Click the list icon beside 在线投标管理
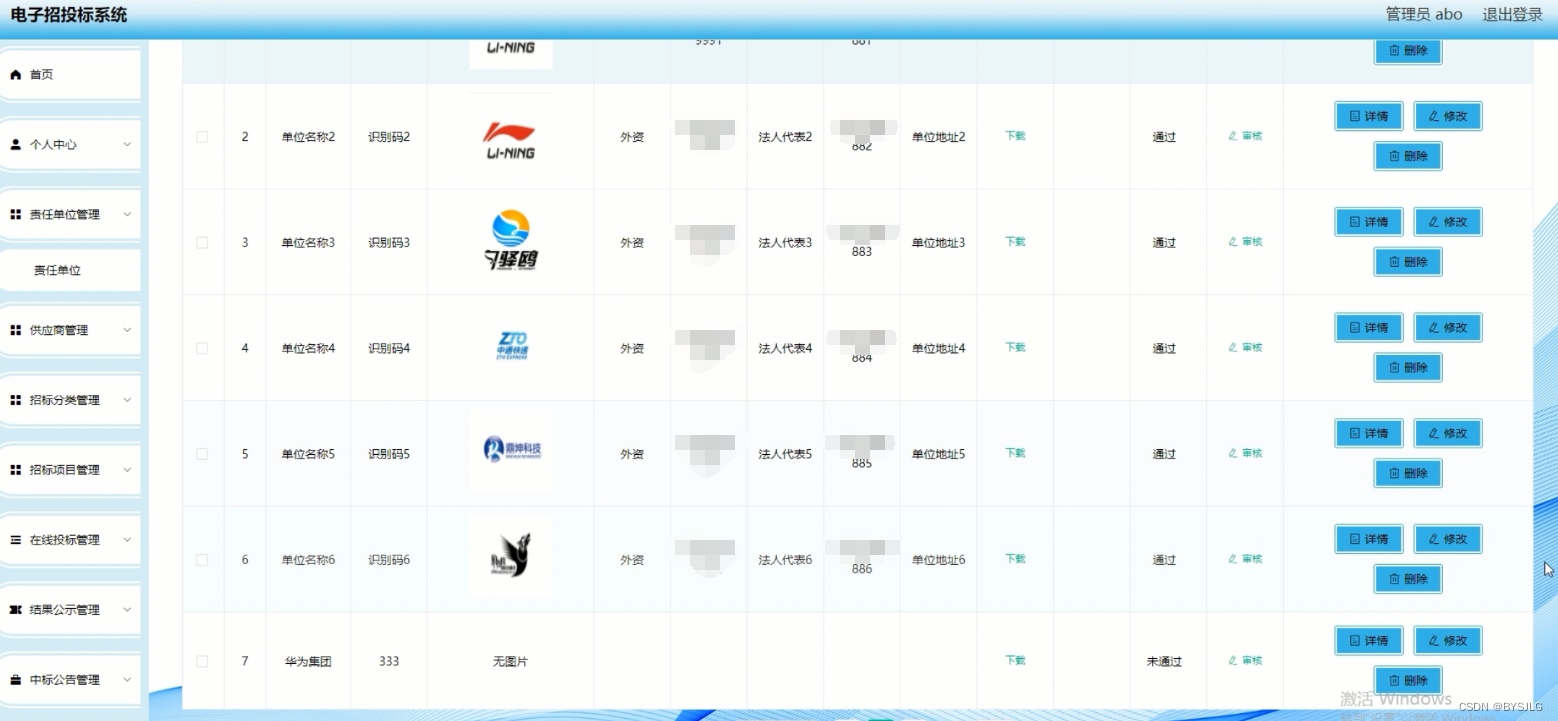This screenshot has width=1558, height=721. coord(15,540)
